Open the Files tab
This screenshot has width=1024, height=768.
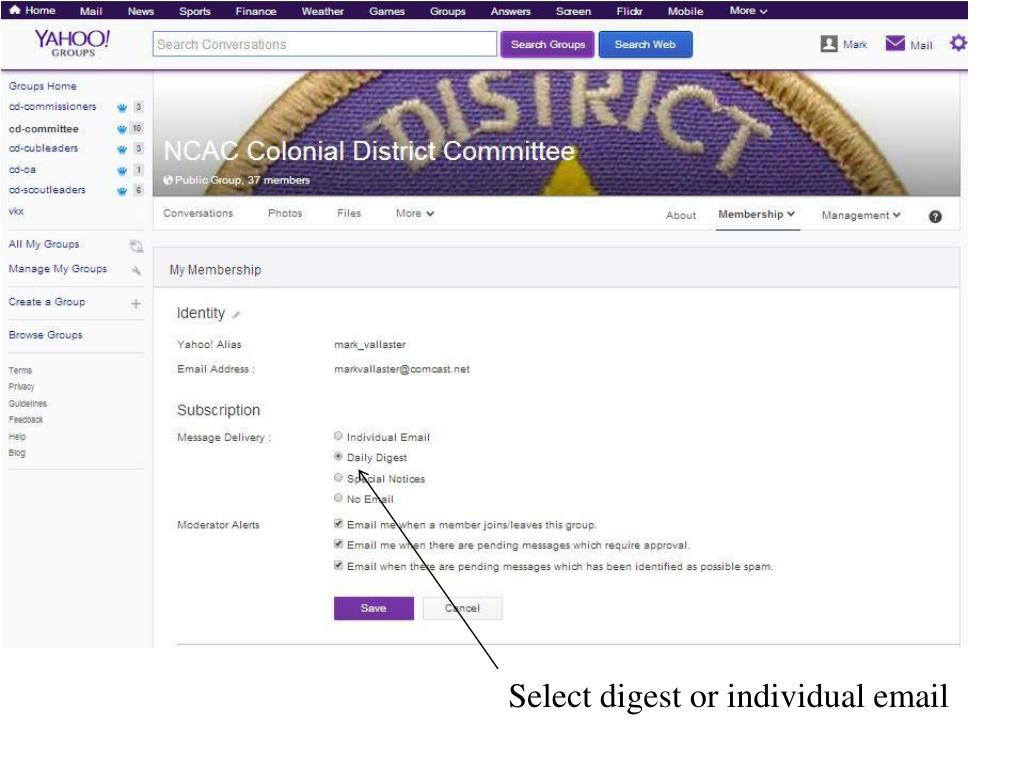click(349, 213)
